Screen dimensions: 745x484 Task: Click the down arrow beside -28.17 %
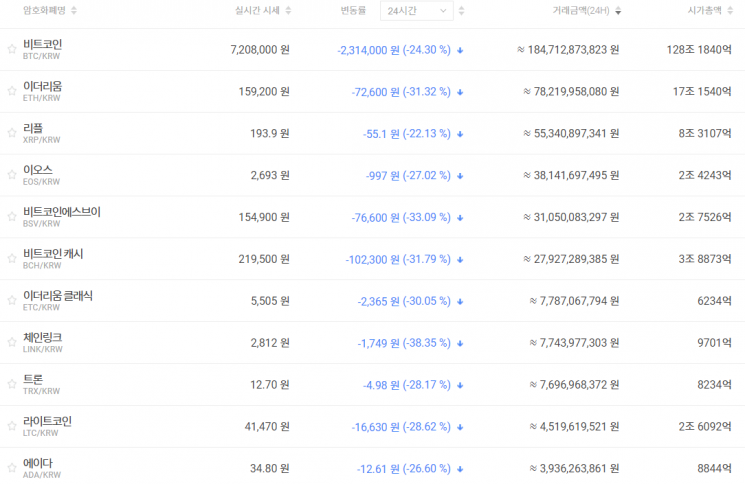tap(460, 385)
